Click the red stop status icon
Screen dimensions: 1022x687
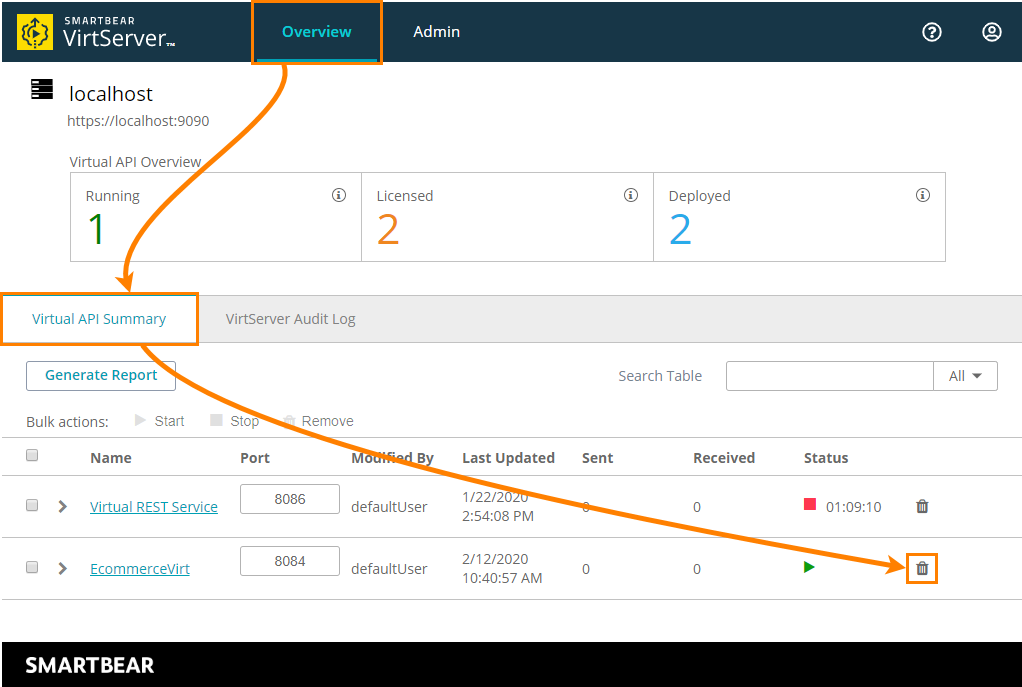pos(810,505)
